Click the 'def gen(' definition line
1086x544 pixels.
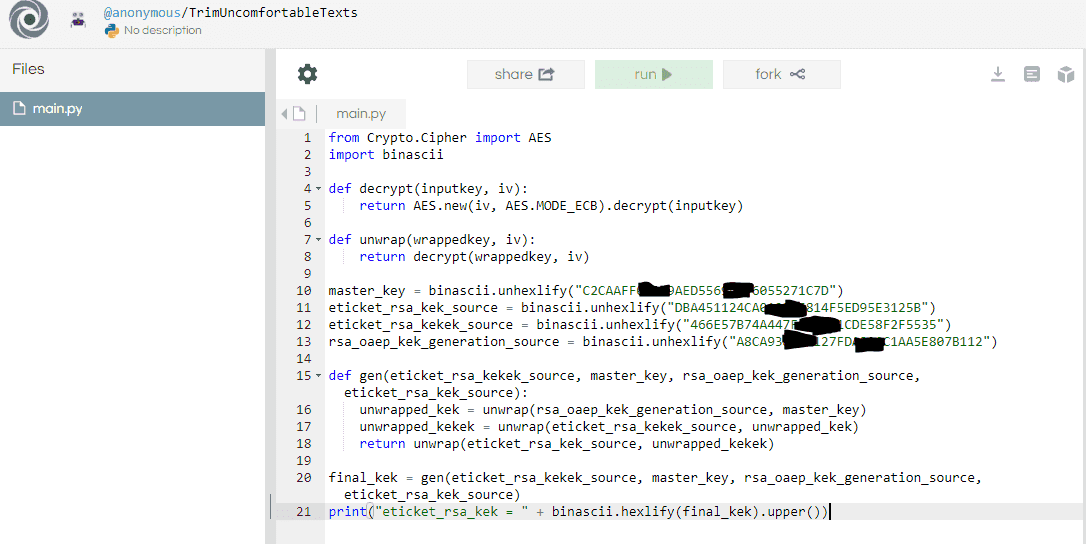(625, 384)
